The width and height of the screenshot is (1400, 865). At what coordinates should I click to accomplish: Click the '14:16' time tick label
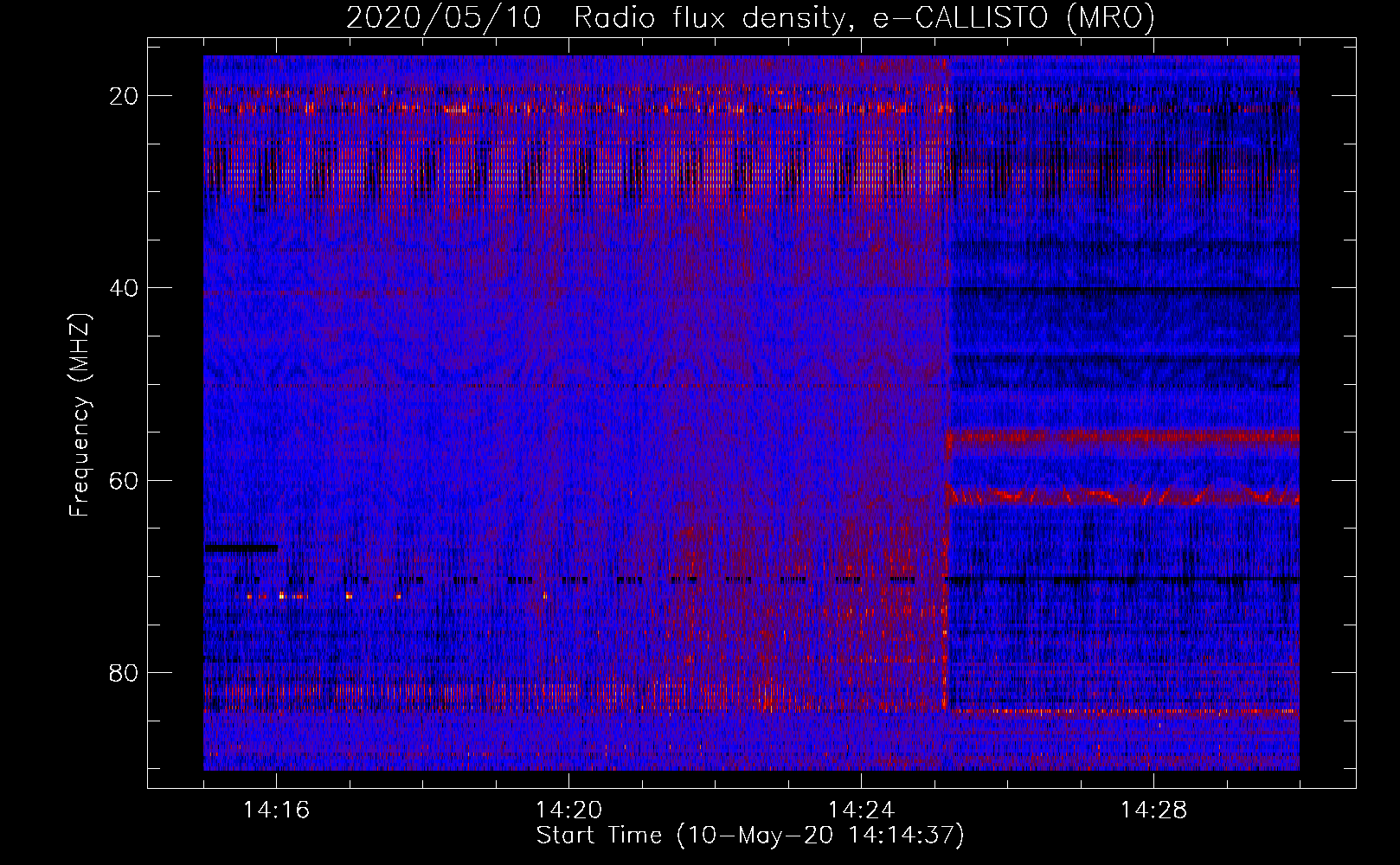(x=277, y=811)
